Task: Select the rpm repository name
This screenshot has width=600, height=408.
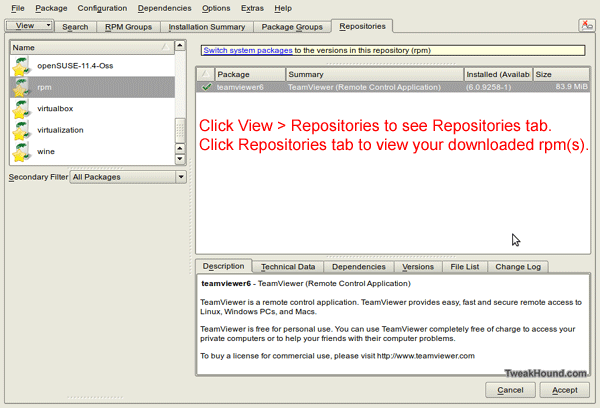Action: pyautogui.click(x=44, y=87)
